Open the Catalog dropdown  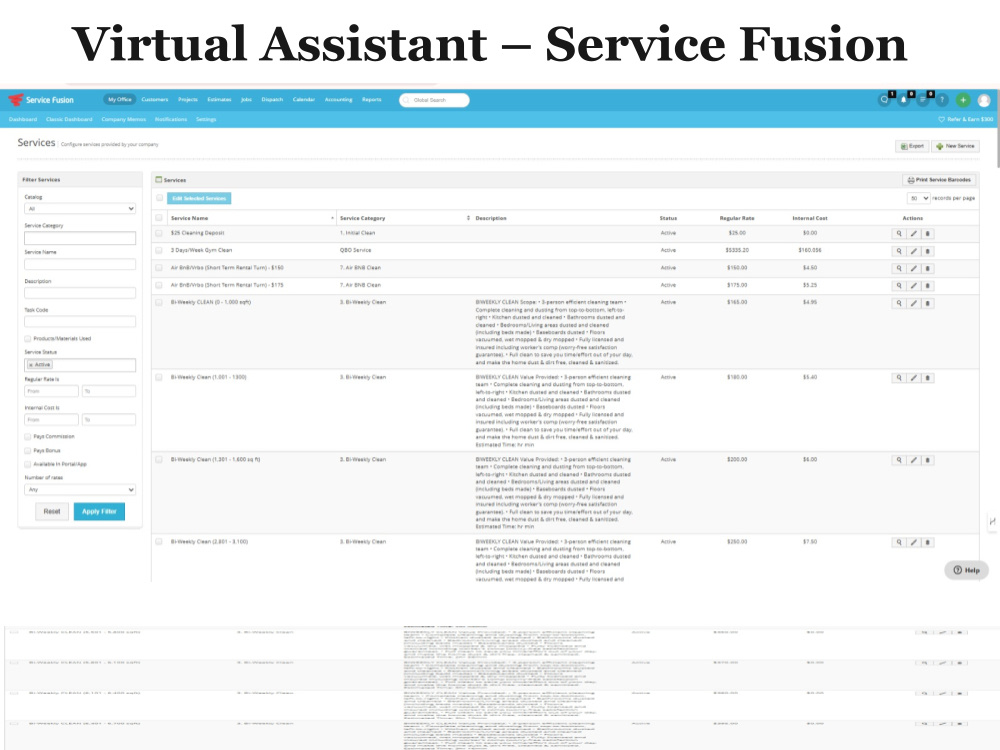80,209
